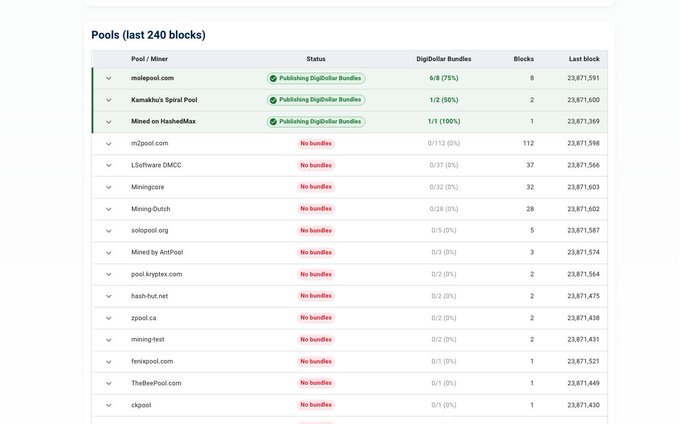The height and width of the screenshot is (424, 680).
Task: Expand the Mining-Dutch row chevron
Action: pyautogui.click(x=108, y=209)
